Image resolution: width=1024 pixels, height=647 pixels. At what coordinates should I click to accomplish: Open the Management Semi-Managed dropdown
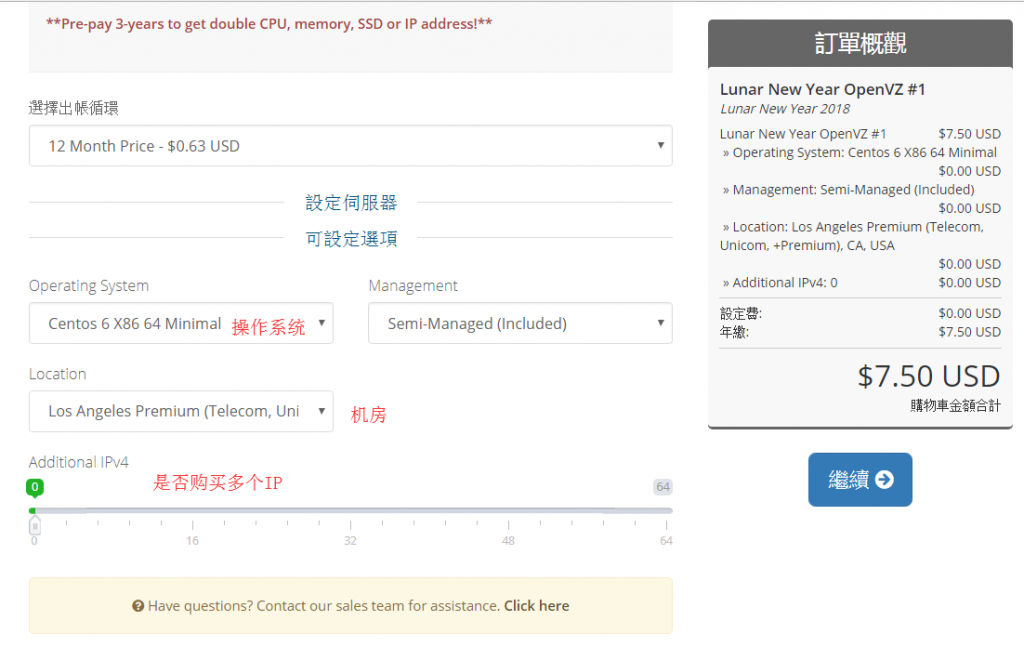(520, 323)
